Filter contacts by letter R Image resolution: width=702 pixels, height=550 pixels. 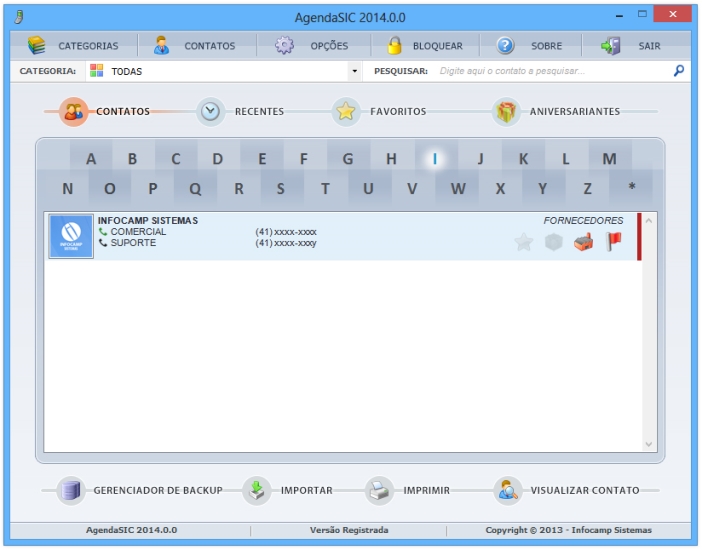(x=239, y=189)
